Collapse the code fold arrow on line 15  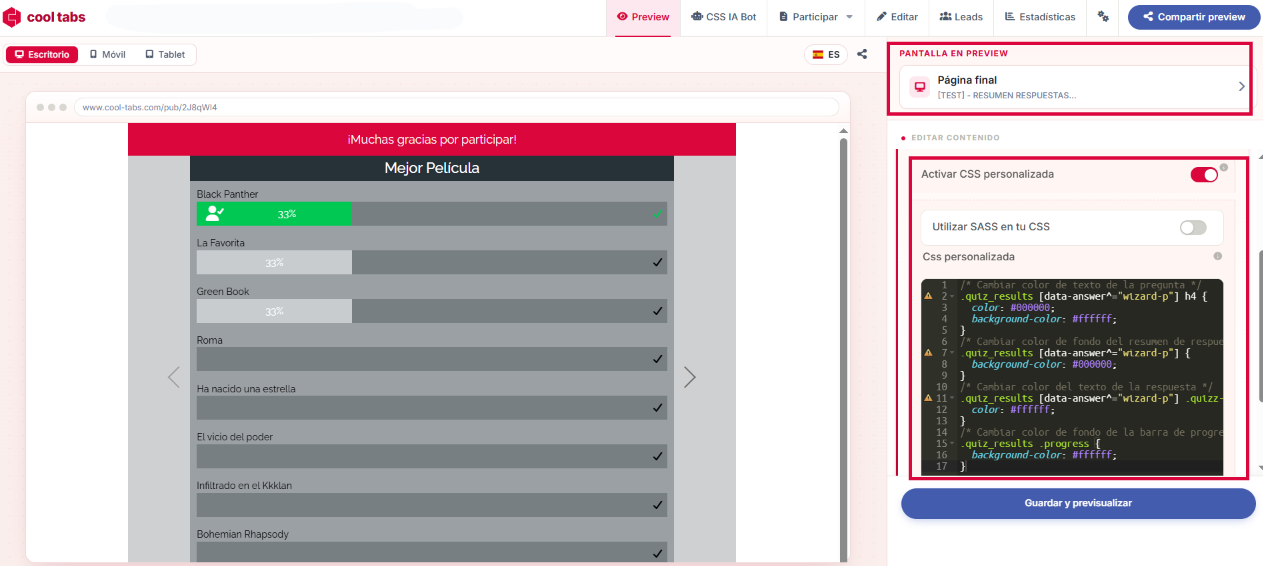[x=952, y=444]
